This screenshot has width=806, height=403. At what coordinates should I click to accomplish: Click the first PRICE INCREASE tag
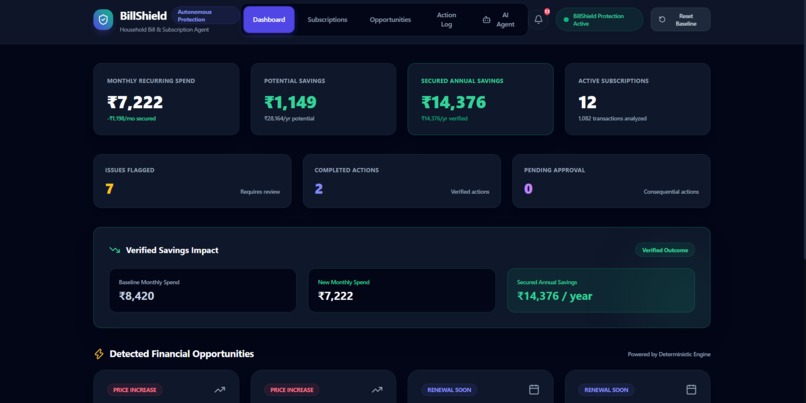click(x=135, y=390)
